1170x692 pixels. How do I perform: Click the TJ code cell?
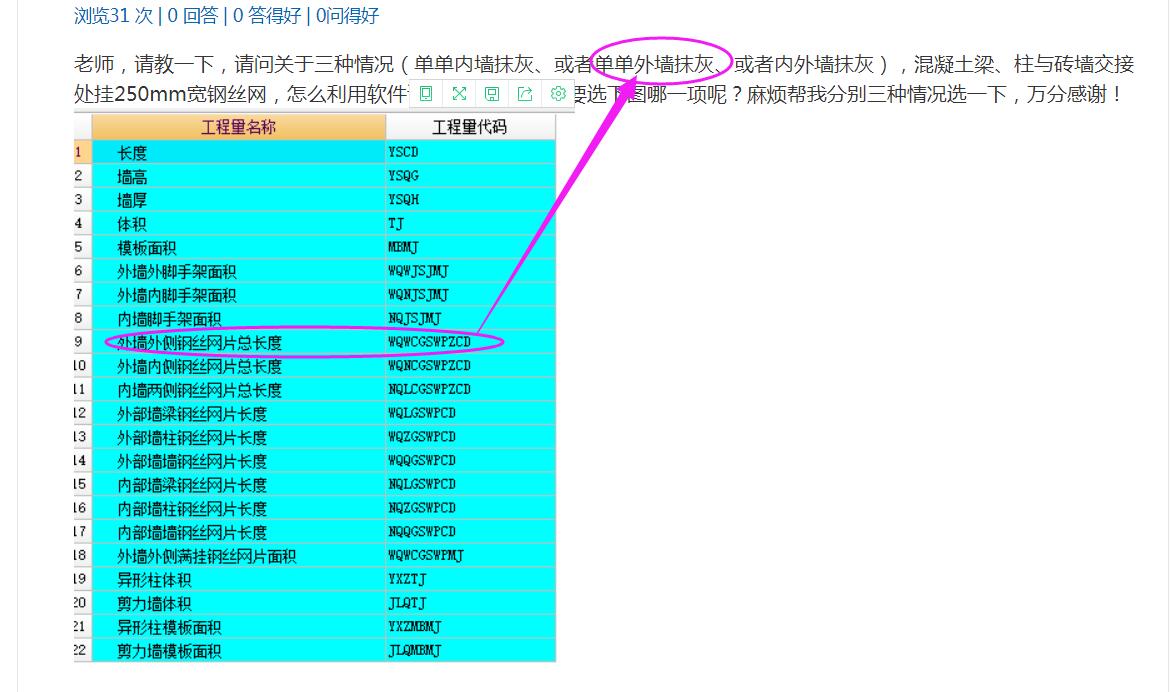pos(470,224)
